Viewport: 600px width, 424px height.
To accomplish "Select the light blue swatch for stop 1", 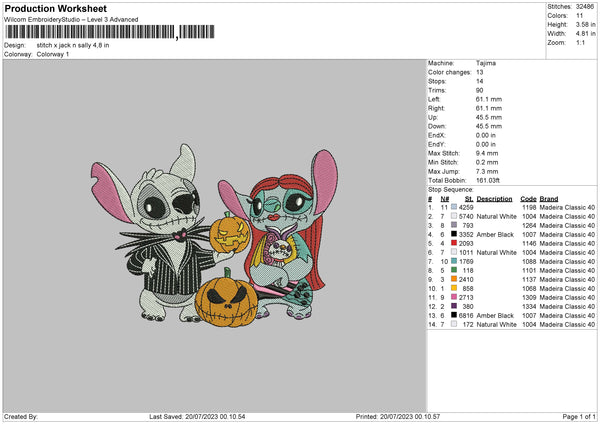I will [454, 207].
